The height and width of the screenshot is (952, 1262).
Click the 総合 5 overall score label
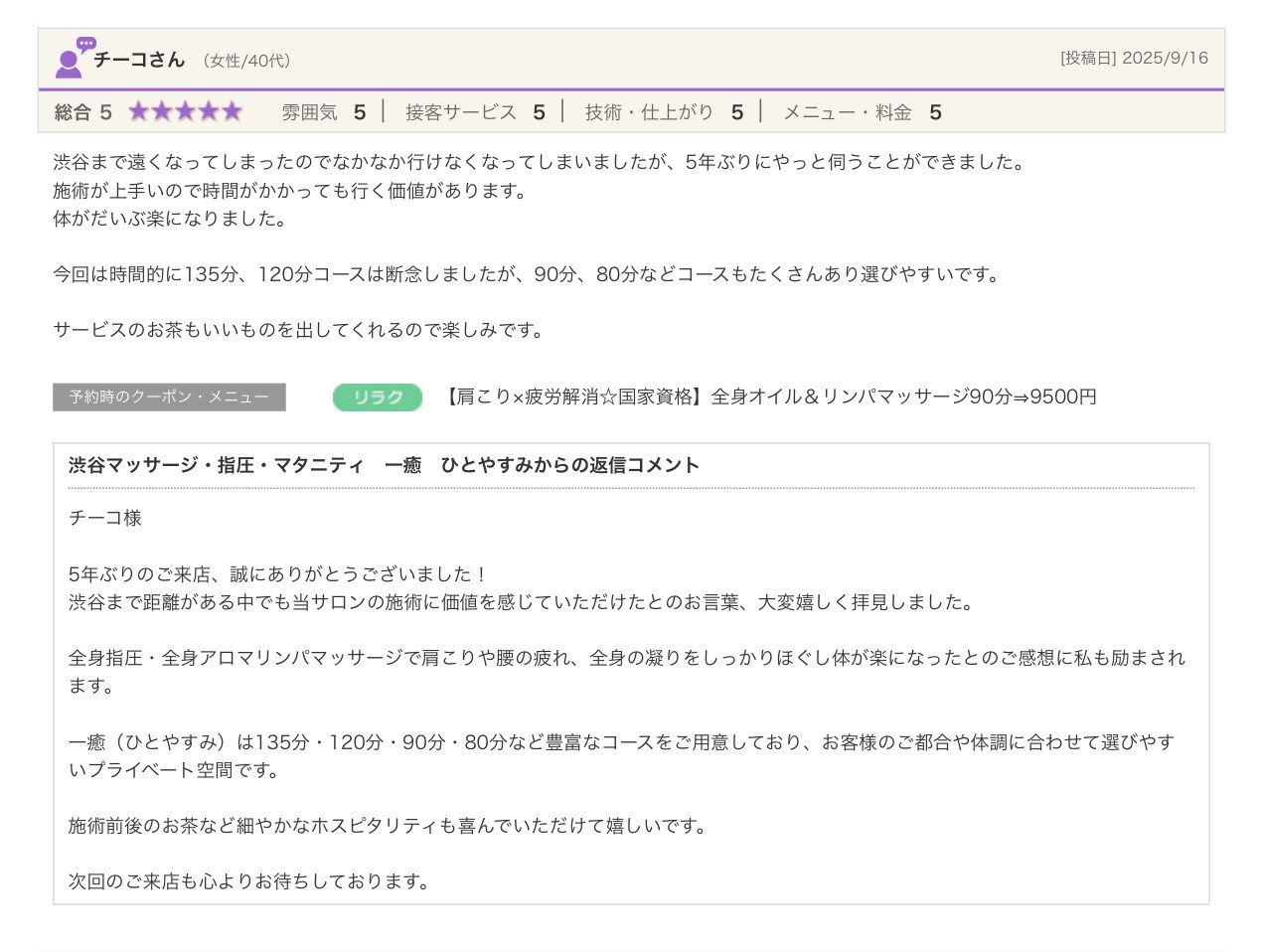point(82,112)
